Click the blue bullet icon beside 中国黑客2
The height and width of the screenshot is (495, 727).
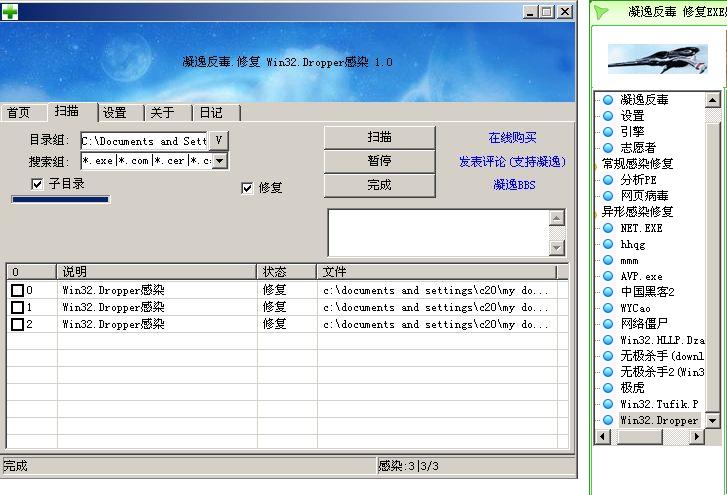(608, 292)
